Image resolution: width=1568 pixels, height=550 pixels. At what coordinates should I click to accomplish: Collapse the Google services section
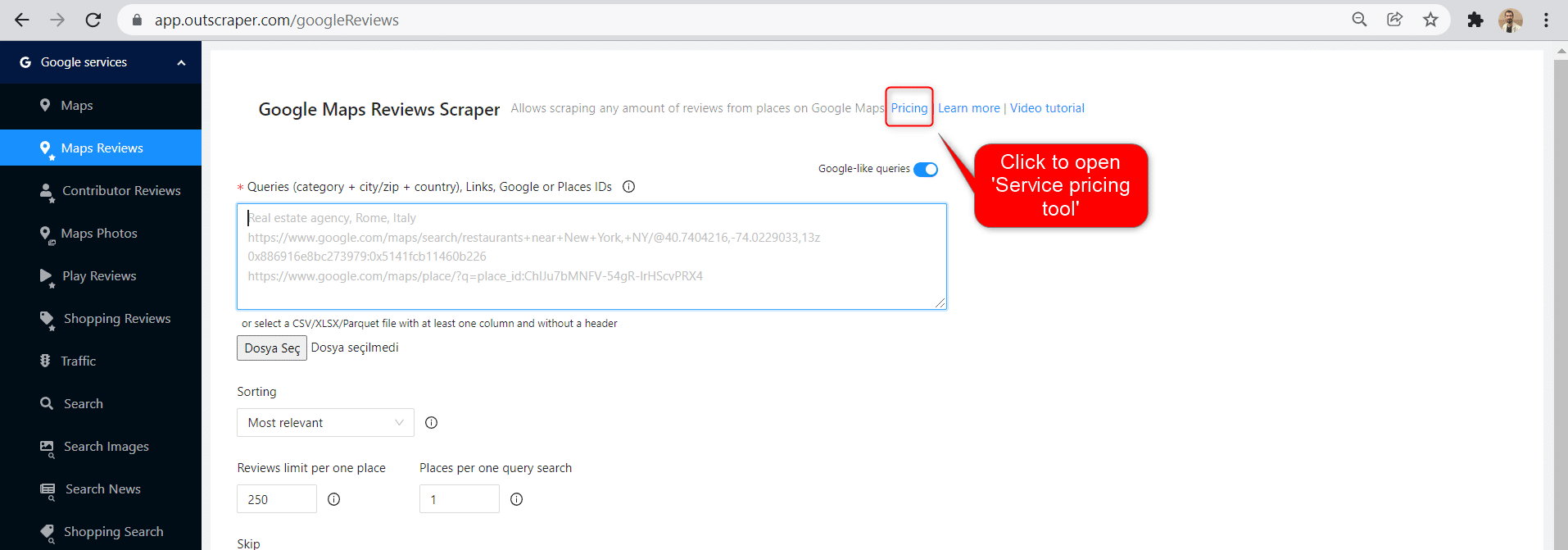coord(181,63)
